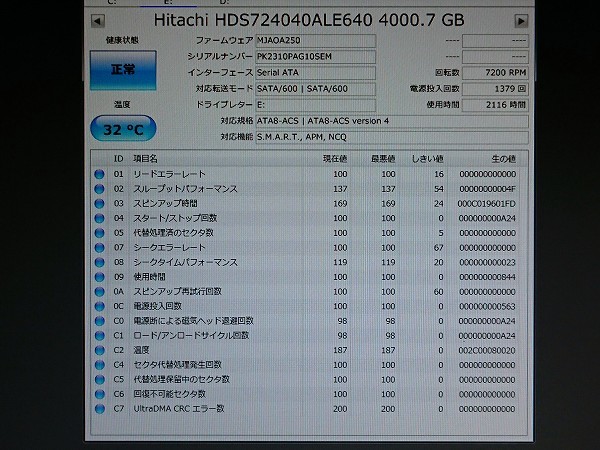Select the シークエラーレート attribute name

(x=169, y=248)
